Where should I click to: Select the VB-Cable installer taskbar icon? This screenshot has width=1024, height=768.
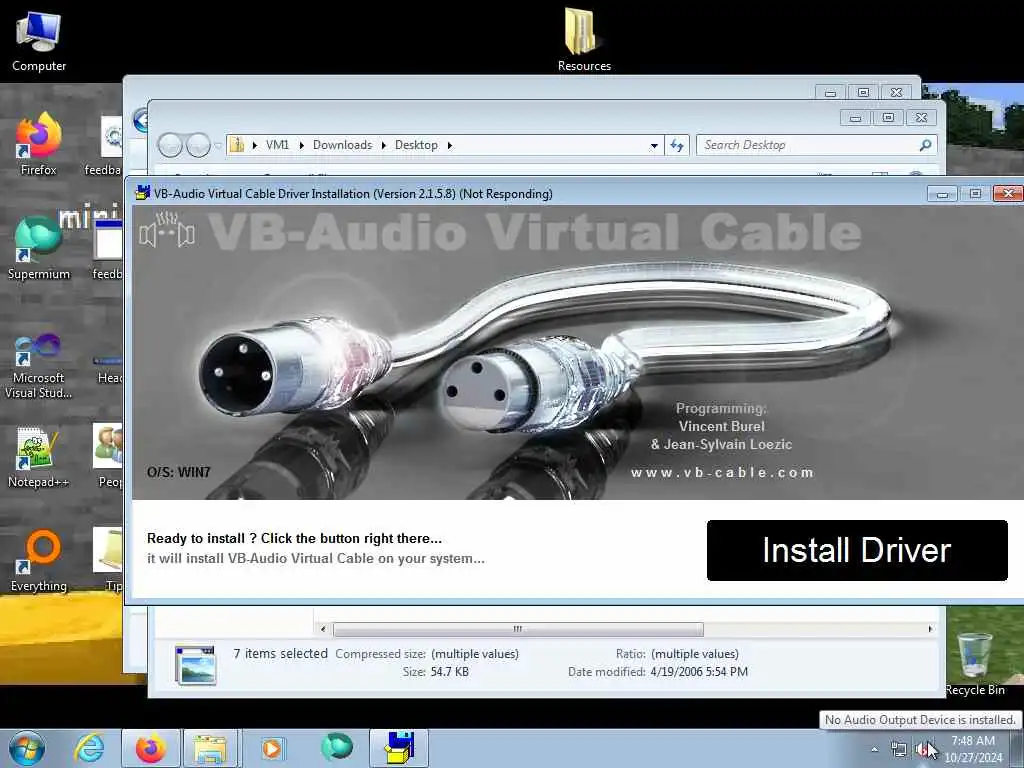click(399, 748)
